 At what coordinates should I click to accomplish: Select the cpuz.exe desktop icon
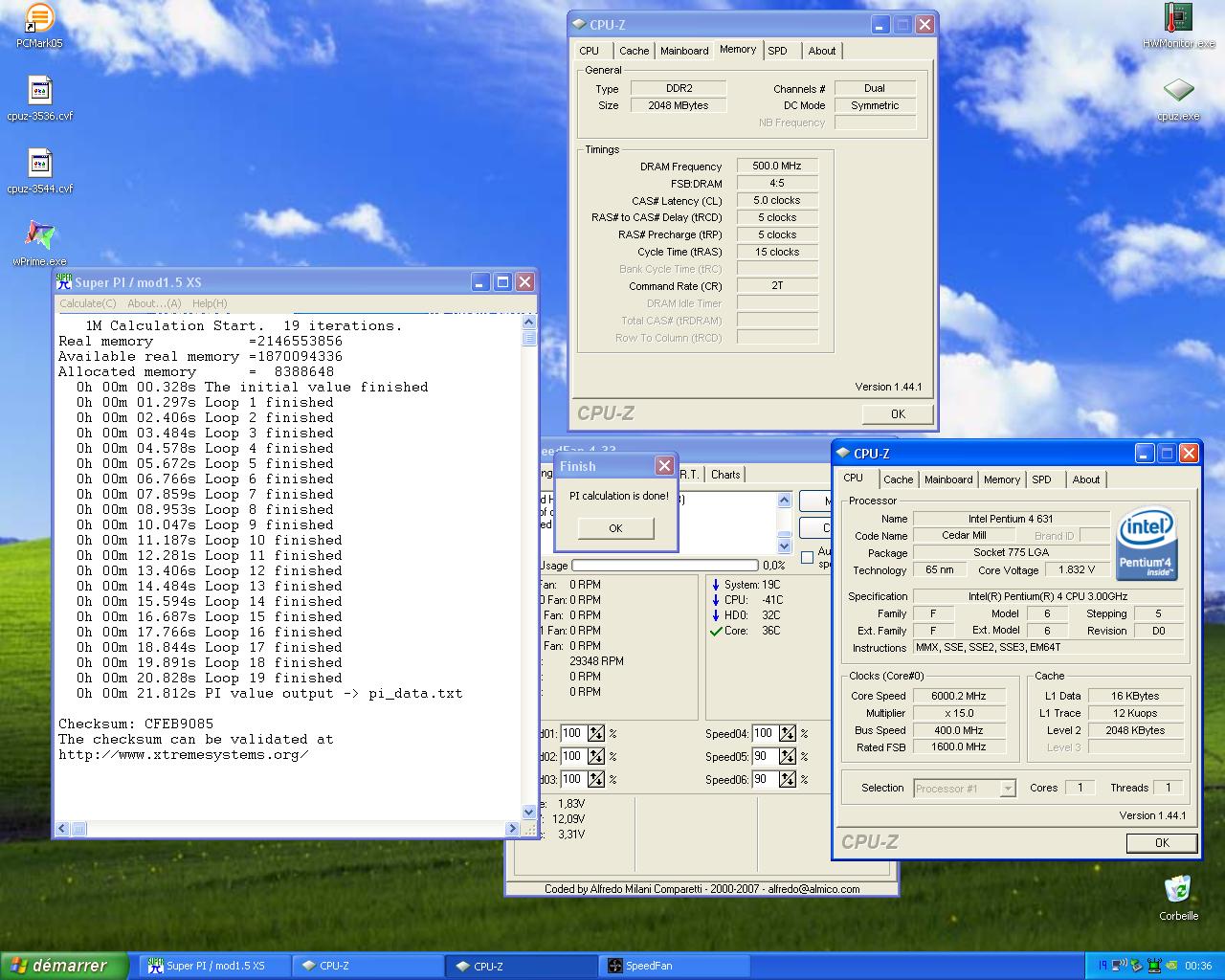tap(1178, 100)
